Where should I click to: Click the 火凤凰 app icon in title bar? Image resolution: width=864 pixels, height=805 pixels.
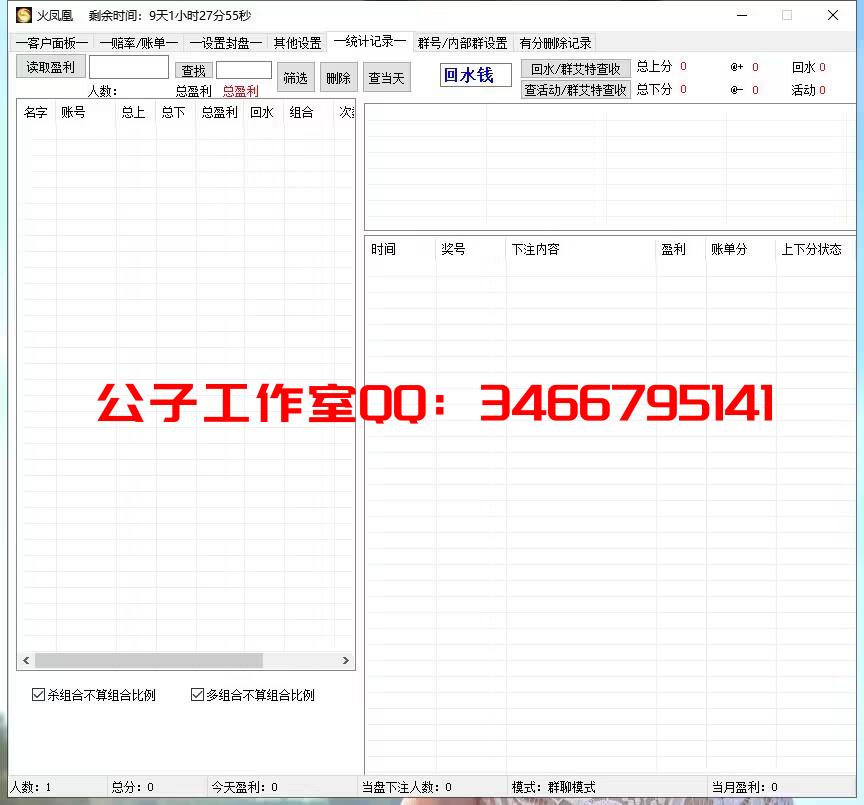click(24, 15)
